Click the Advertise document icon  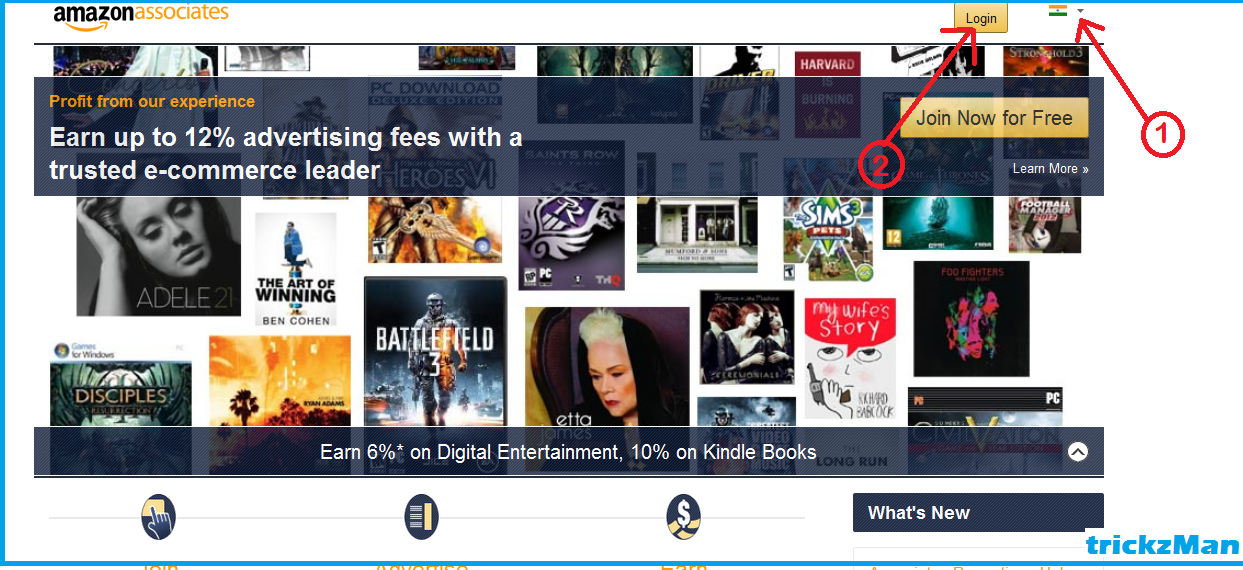pyautogui.click(x=422, y=517)
